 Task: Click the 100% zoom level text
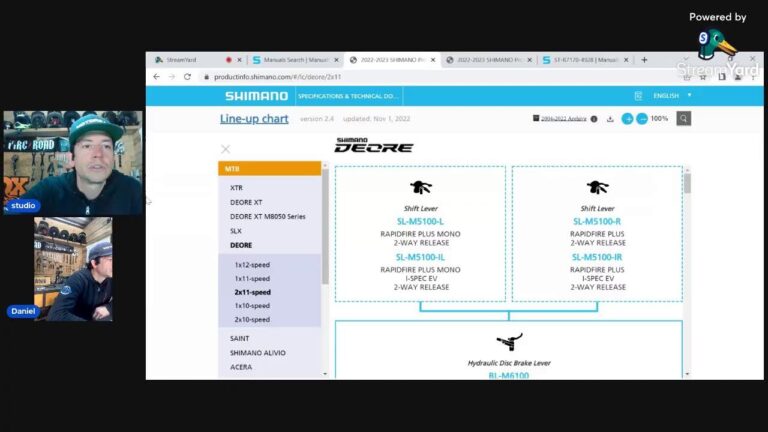pyautogui.click(x=659, y=119)
